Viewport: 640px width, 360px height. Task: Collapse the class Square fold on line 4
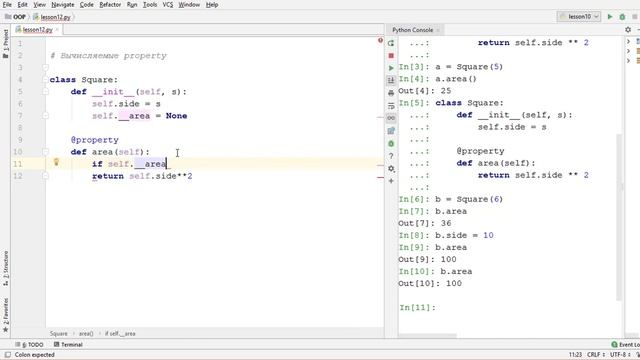tap(45, 80)
